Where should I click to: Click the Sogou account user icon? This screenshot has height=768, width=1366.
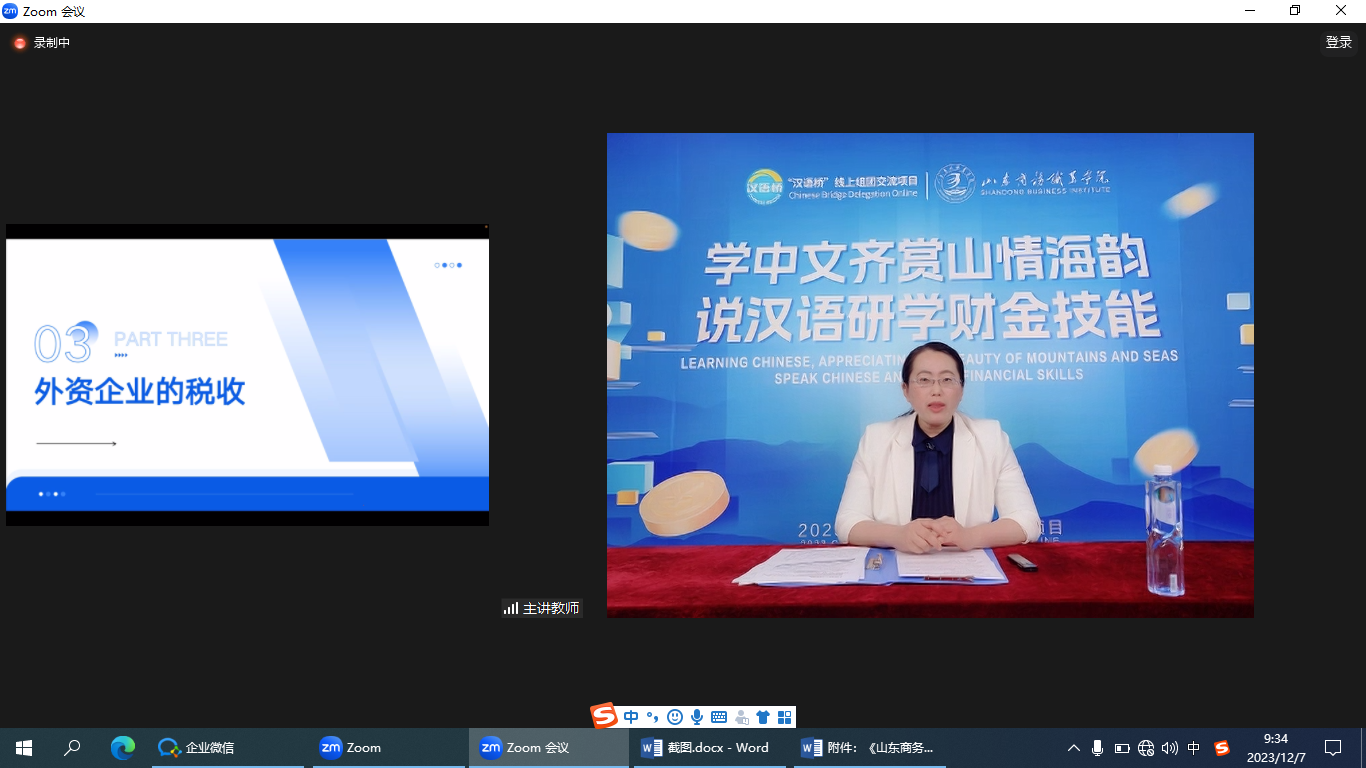(741, 717)
